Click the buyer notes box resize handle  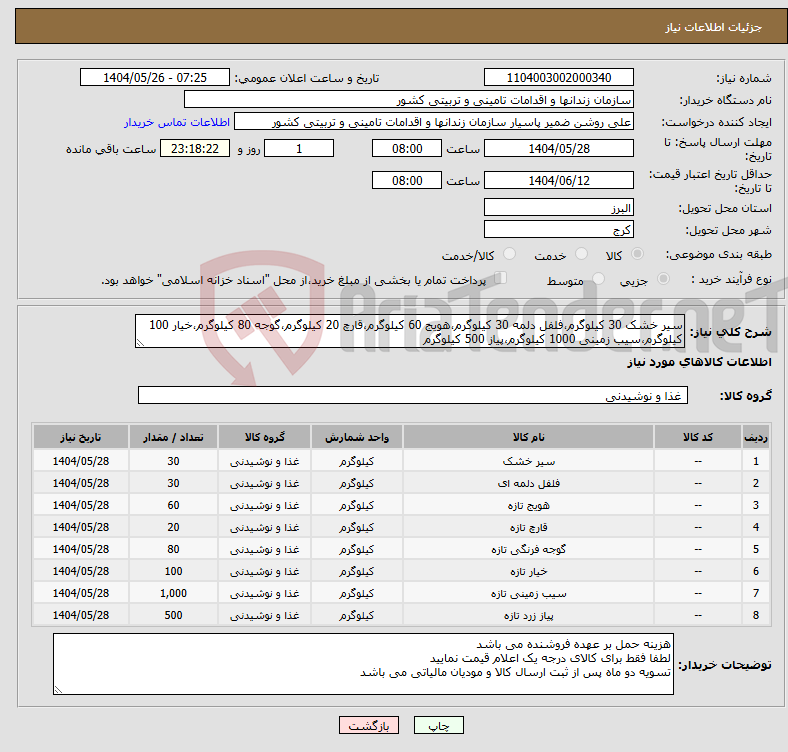point(58,690)
